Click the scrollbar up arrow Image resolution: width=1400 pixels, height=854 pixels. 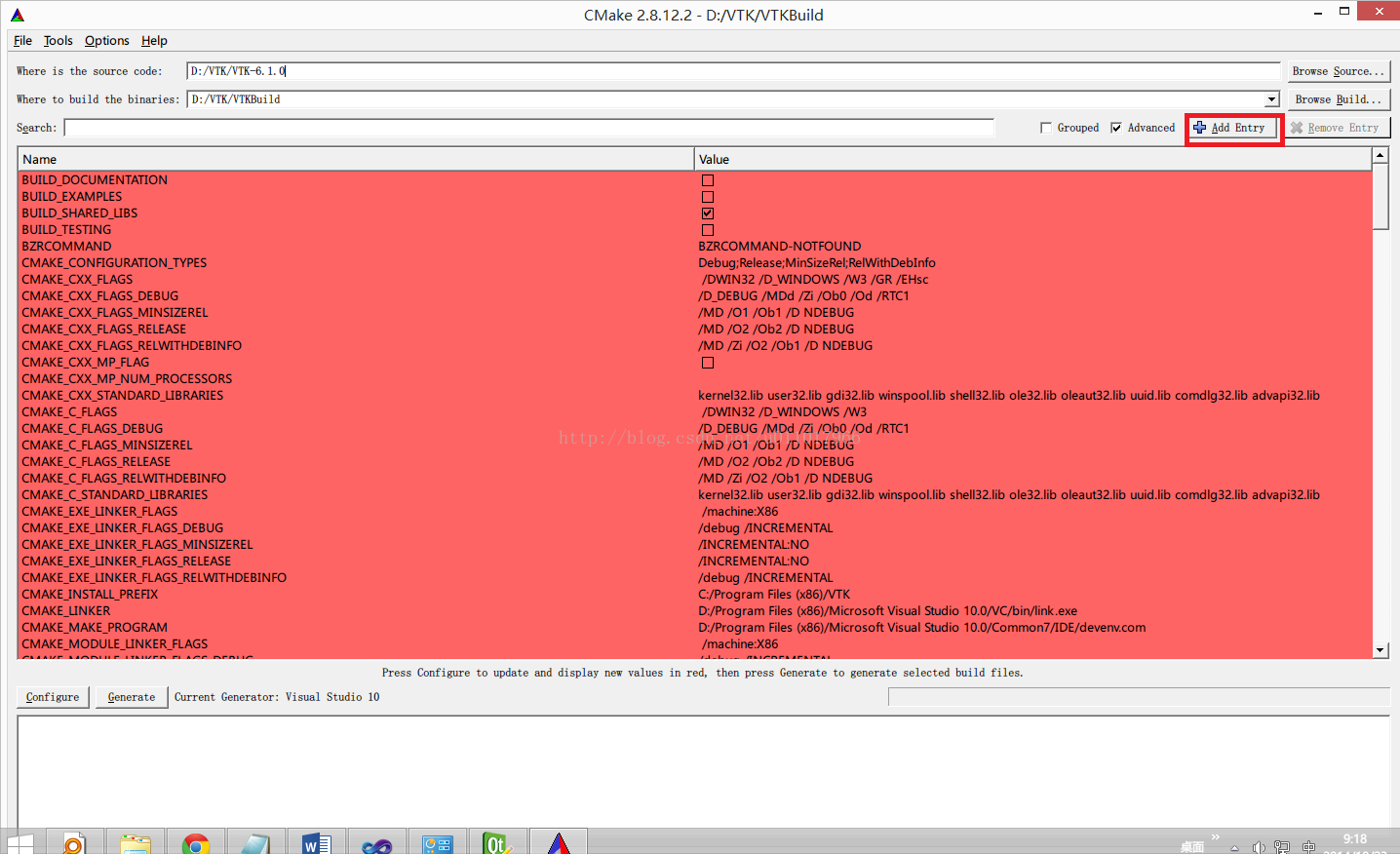1380,156
